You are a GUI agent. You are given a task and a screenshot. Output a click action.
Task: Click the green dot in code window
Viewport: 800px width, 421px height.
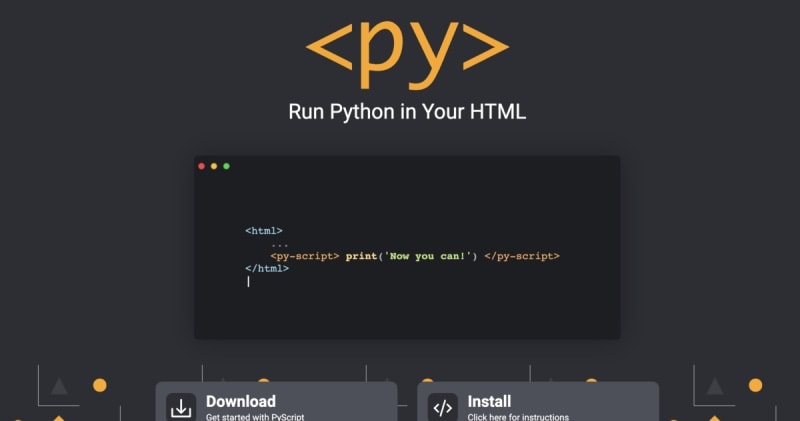point(227,166)
